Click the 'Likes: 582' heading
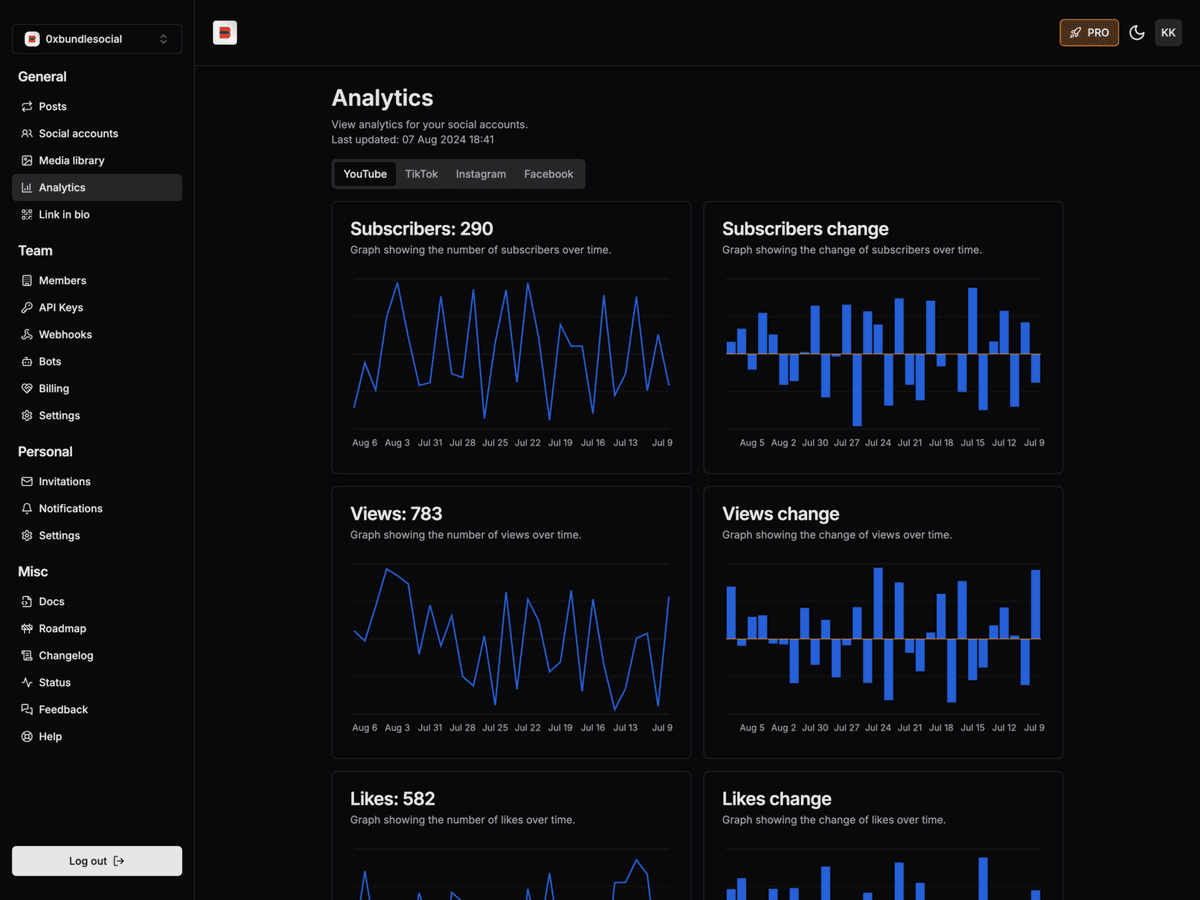The image size is (1200, 900). pos(392,799)
